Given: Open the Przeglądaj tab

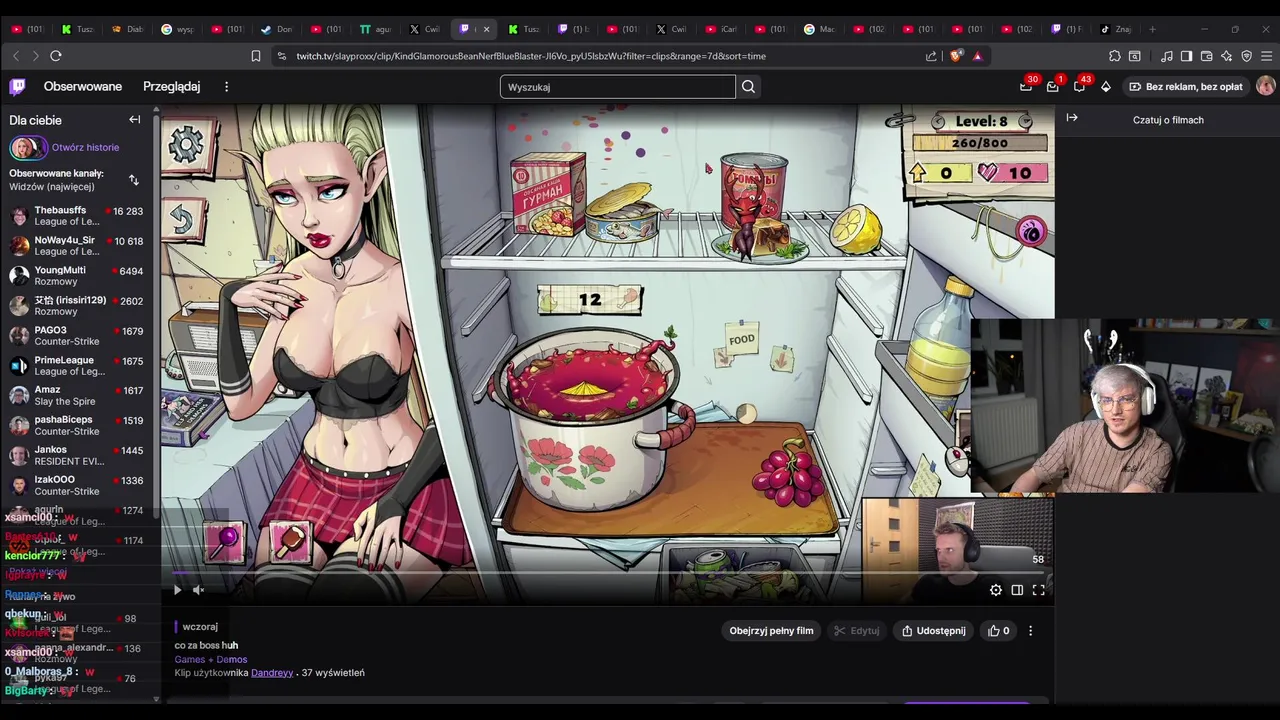Looking at the screenshot, I should coord(171,87).
